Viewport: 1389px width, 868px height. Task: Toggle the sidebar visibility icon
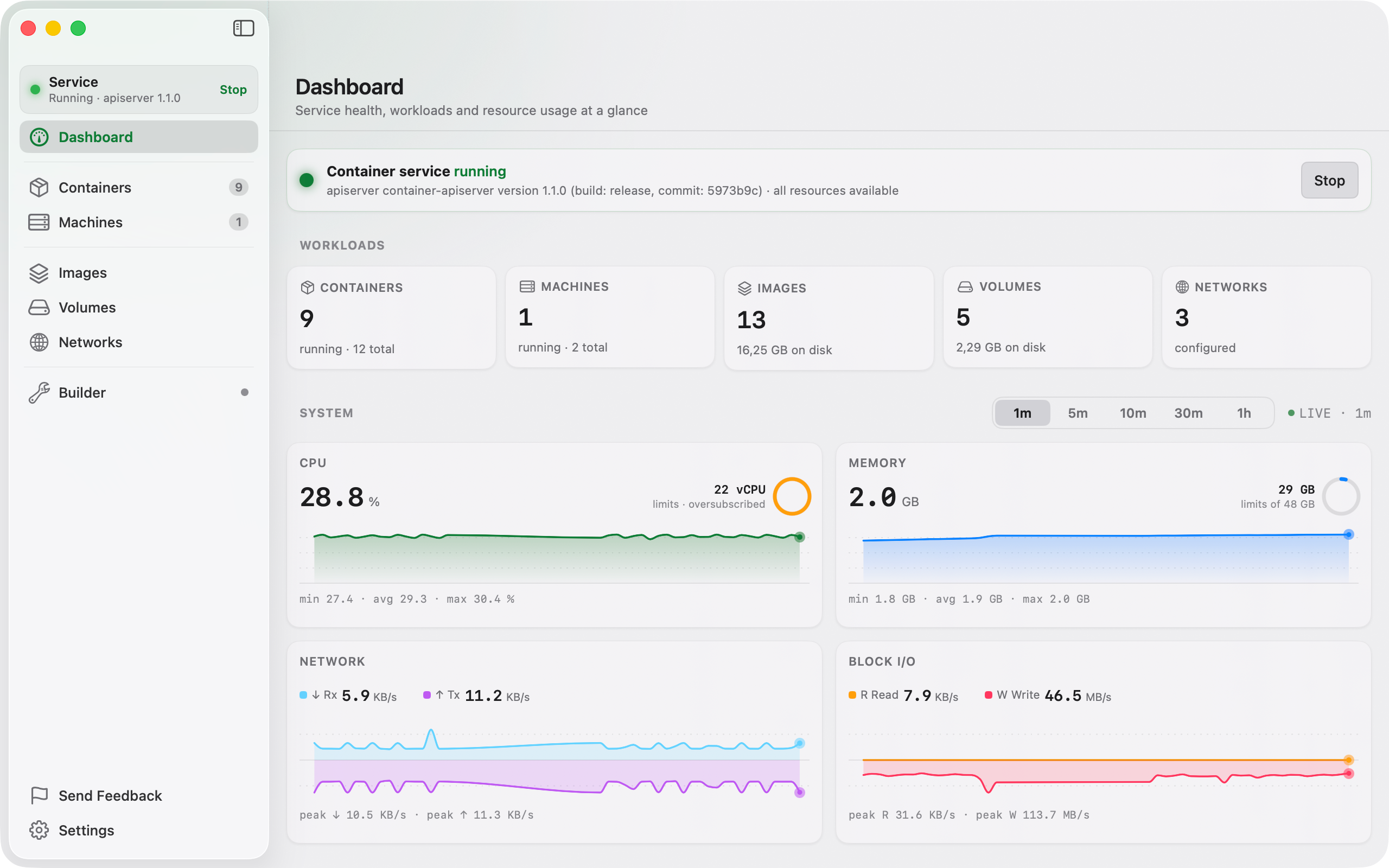coord(244,28)
